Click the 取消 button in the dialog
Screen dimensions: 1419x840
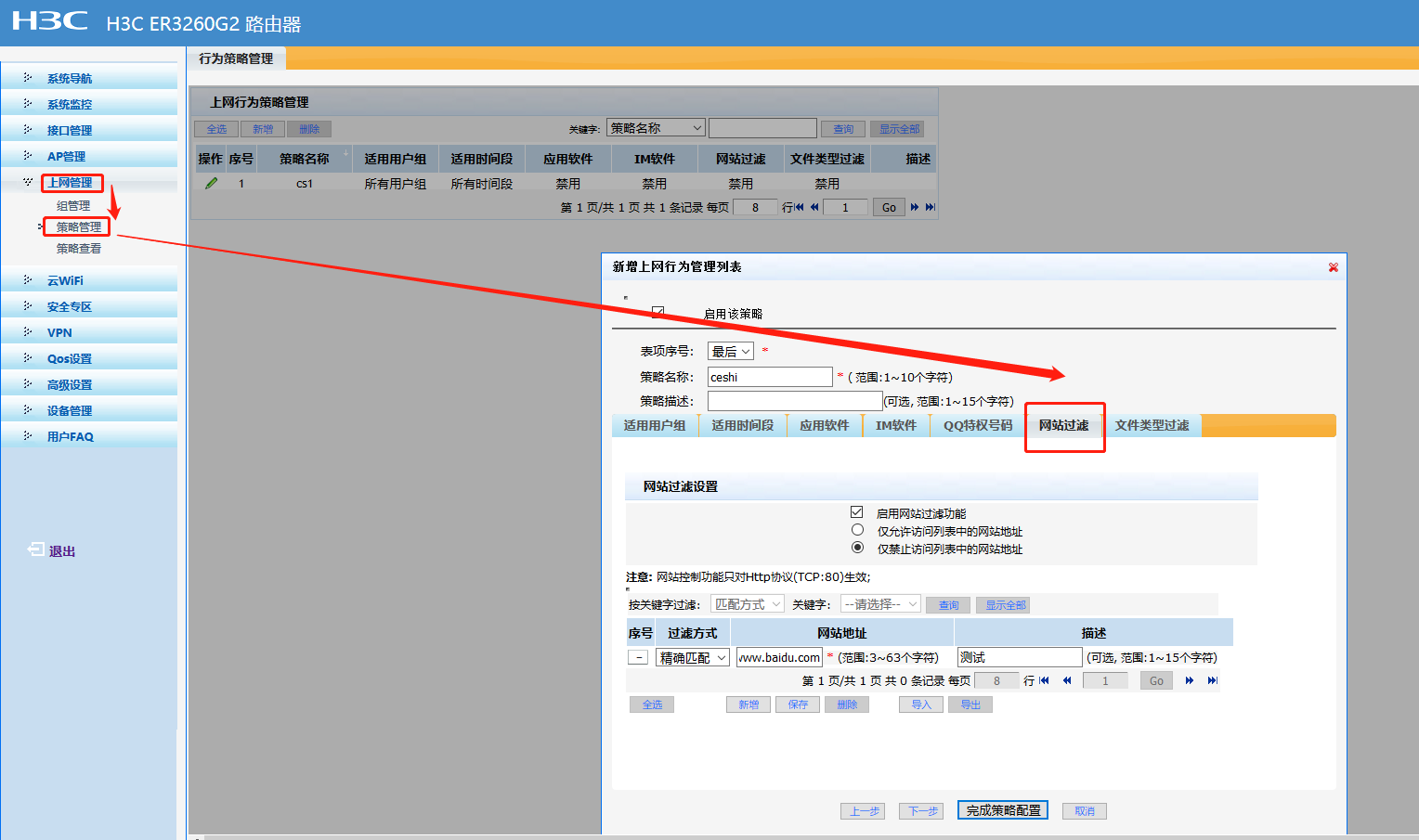point(1085,811)
